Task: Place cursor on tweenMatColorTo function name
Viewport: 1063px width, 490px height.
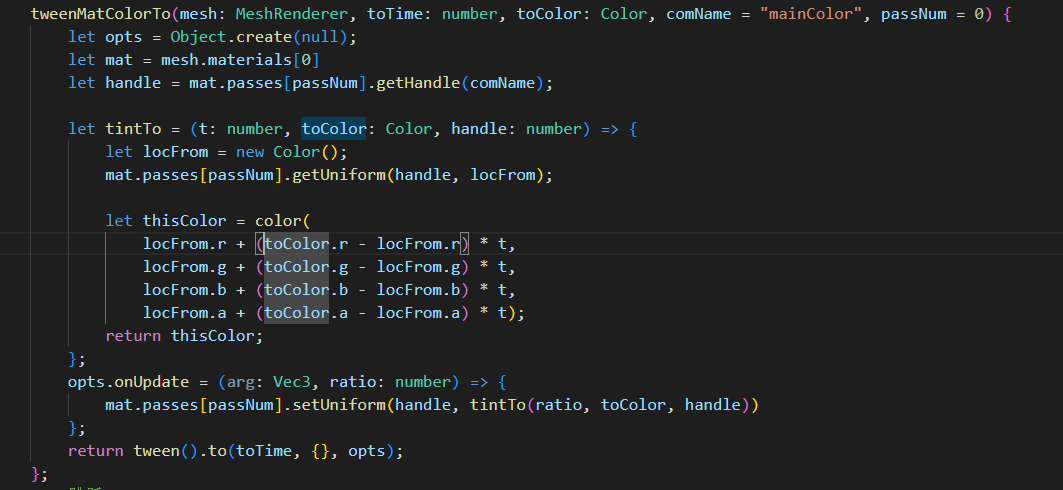Action: click(100, 14)
